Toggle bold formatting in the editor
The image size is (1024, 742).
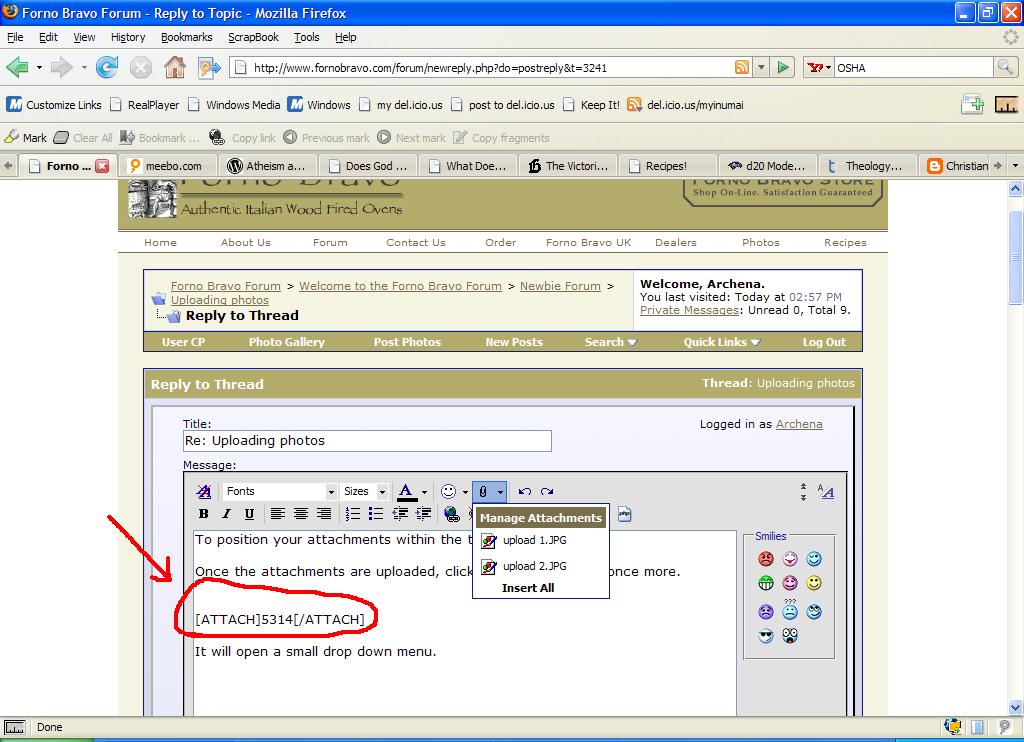click(204, 514)
